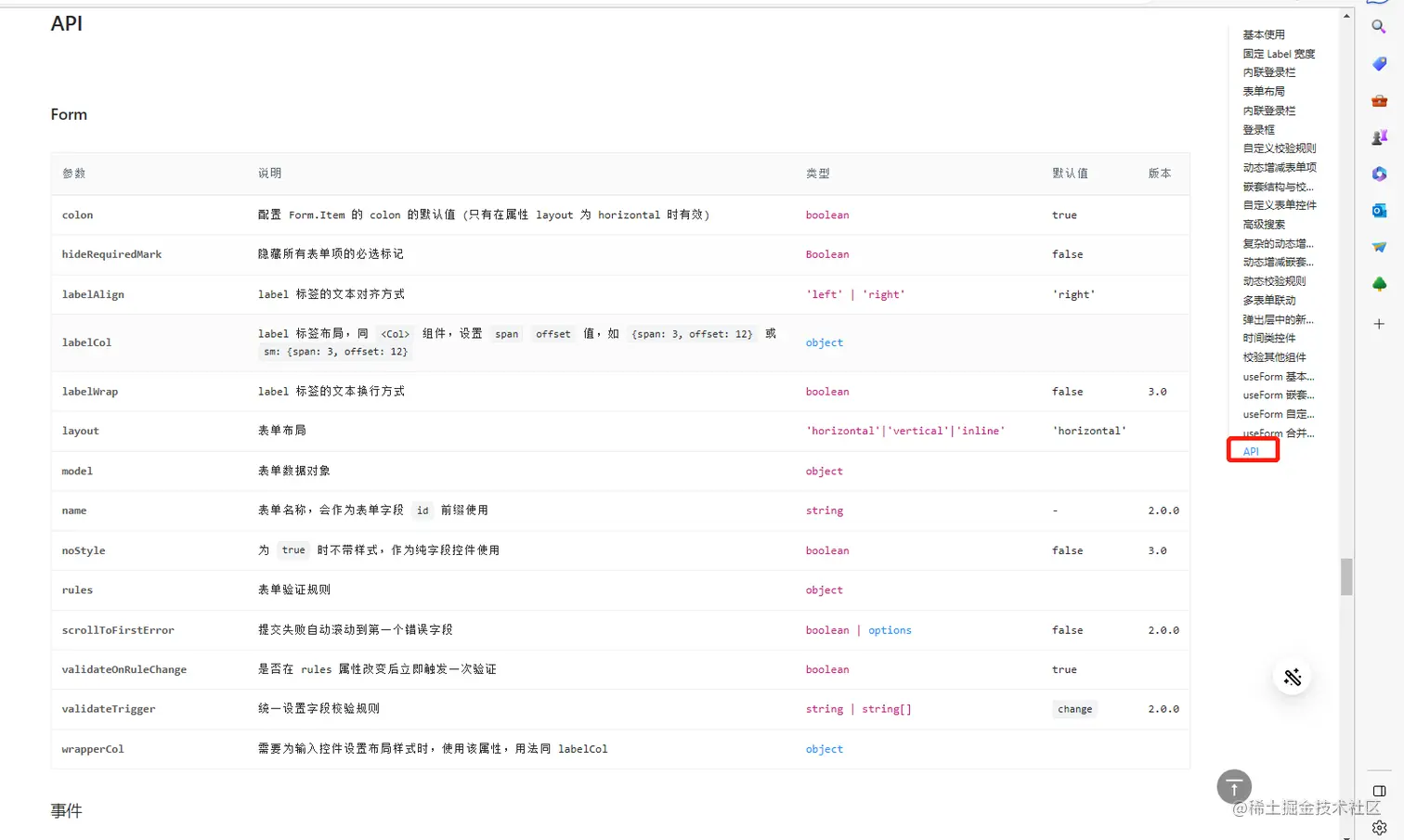1404x840 pixels.
Task: Click the round back-to-top arrow button
Action: (1234, 787)
